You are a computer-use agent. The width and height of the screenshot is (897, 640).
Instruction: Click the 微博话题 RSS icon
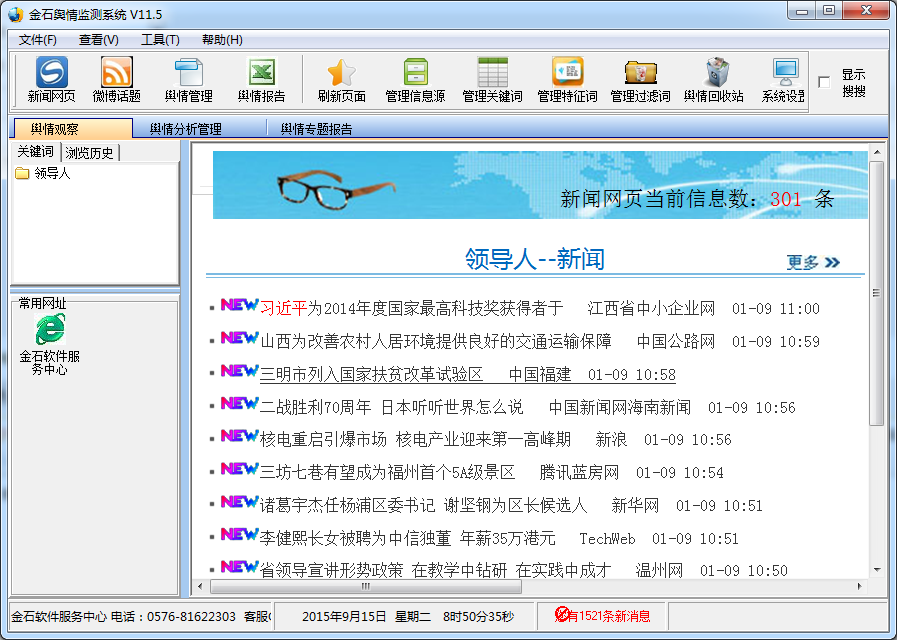click(x=116, y=80)
